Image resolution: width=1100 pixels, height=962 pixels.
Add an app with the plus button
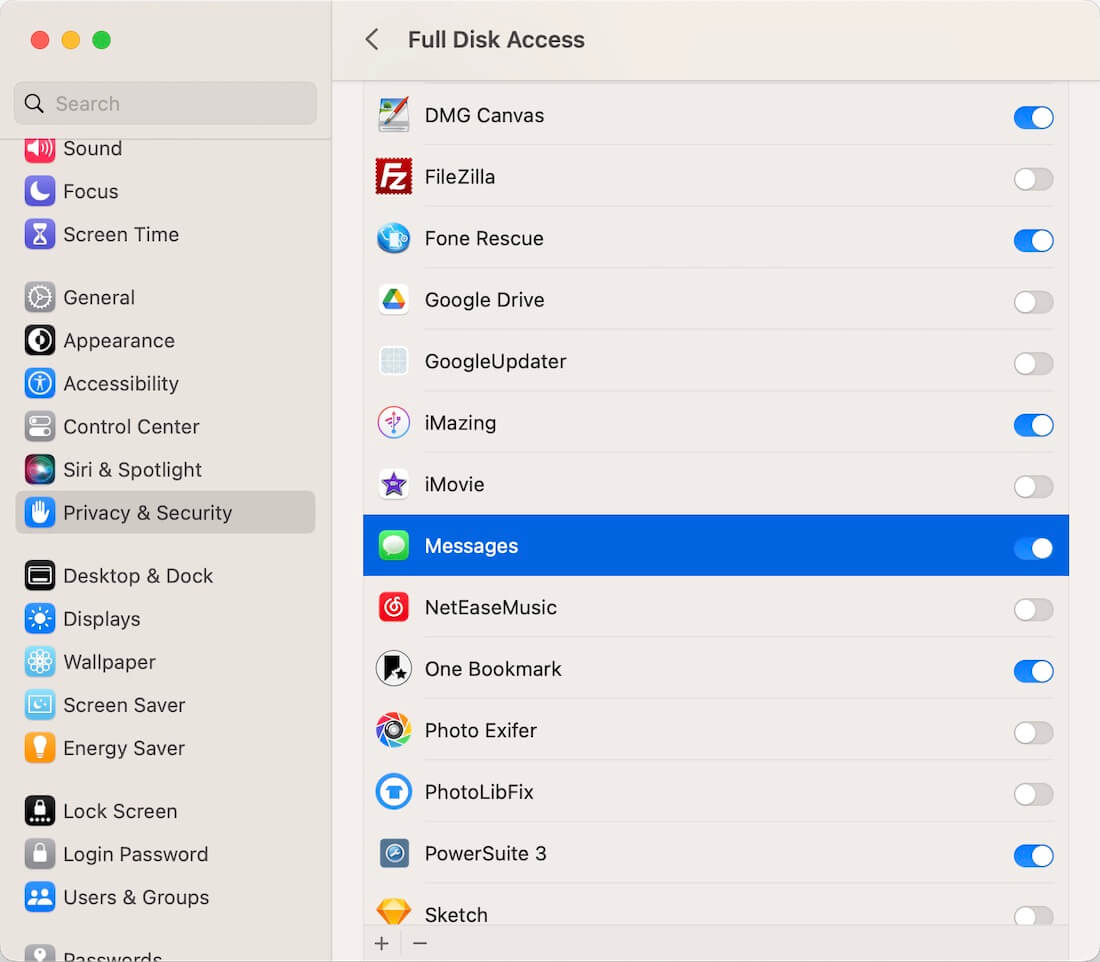click(x=382, y=944)
